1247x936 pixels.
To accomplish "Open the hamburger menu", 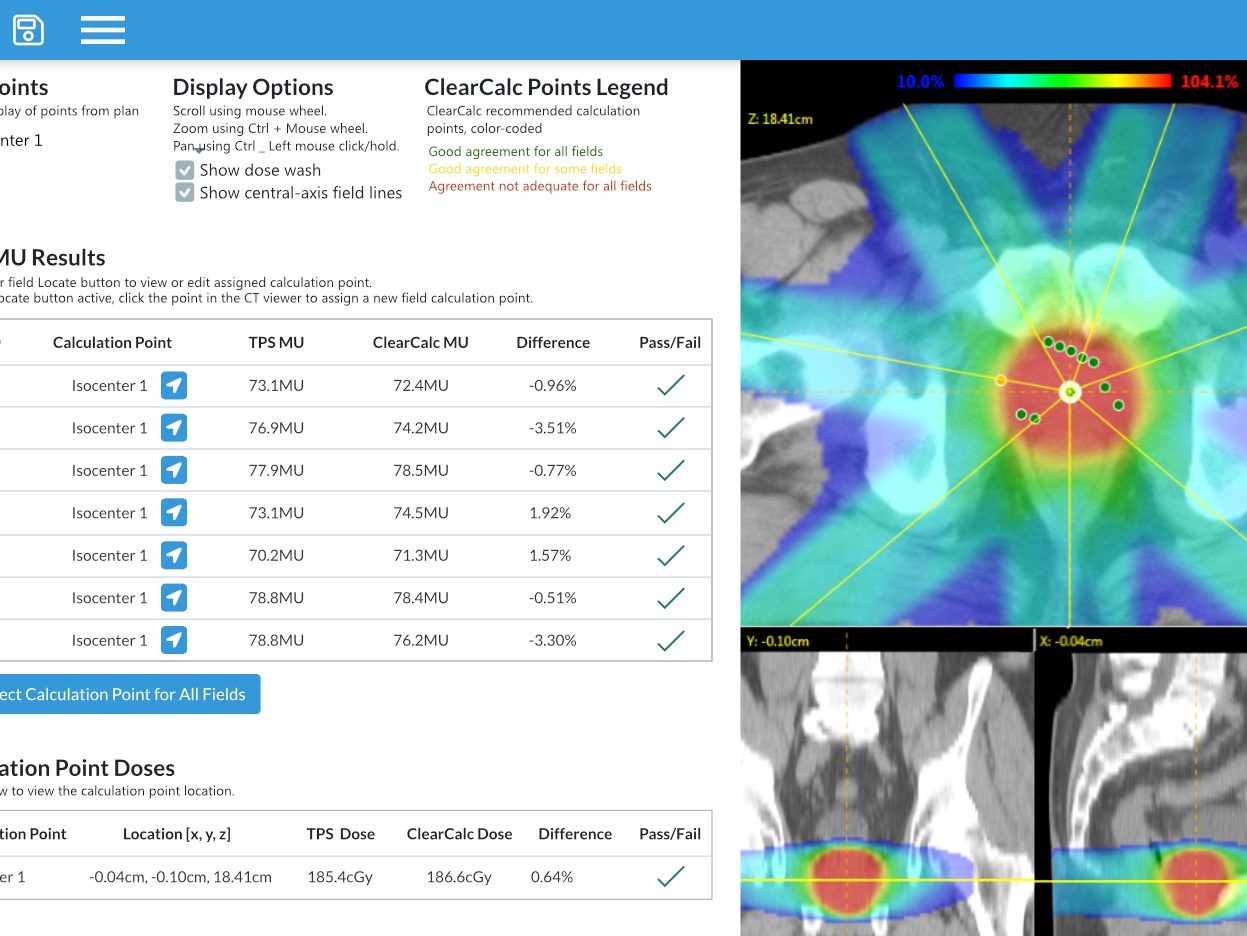I will (103, 29).
